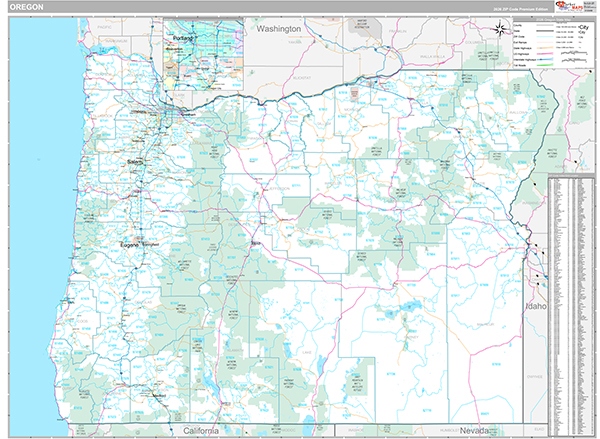Click the edition text in header bar
The width and height of the screenshot is (600, 439).
(520, 9)
